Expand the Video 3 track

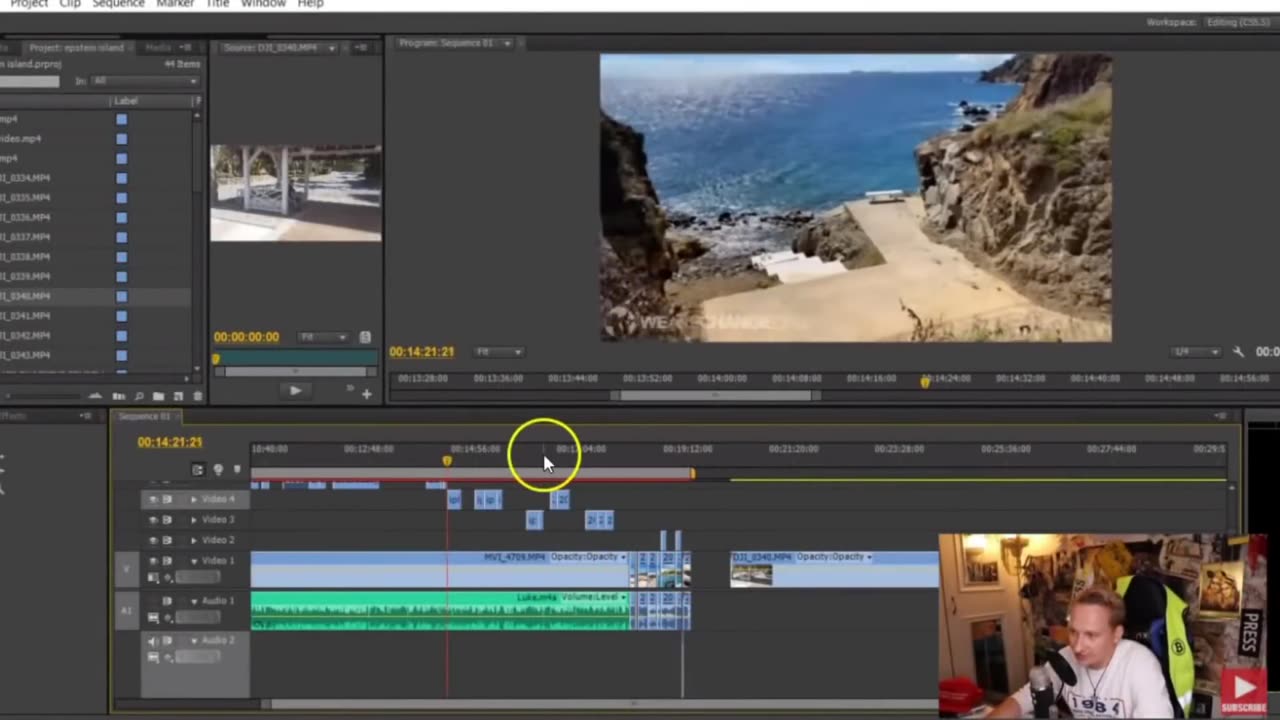tap(194, 519)
